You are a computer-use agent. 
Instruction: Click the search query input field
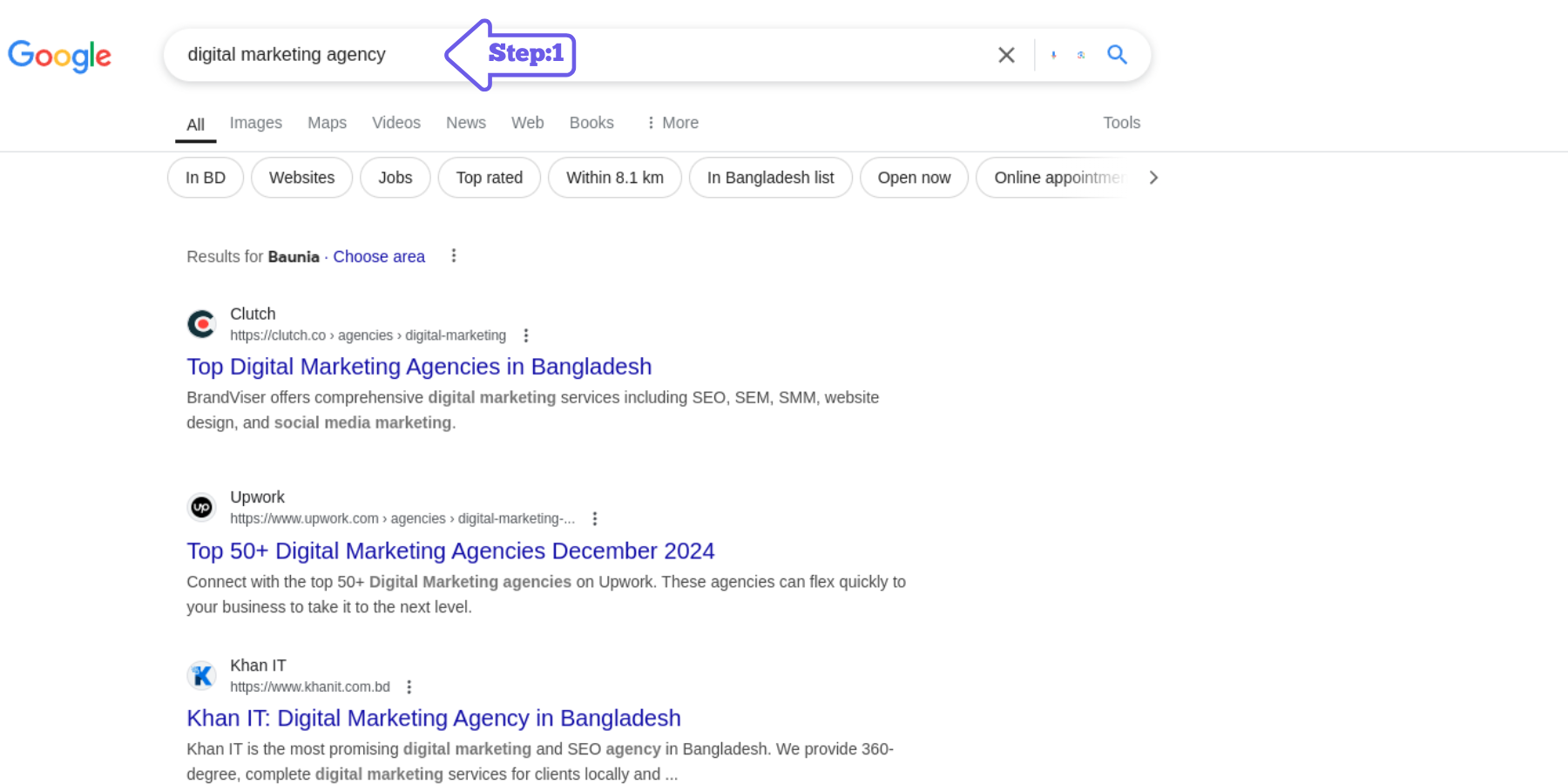(x=575, y=55)
